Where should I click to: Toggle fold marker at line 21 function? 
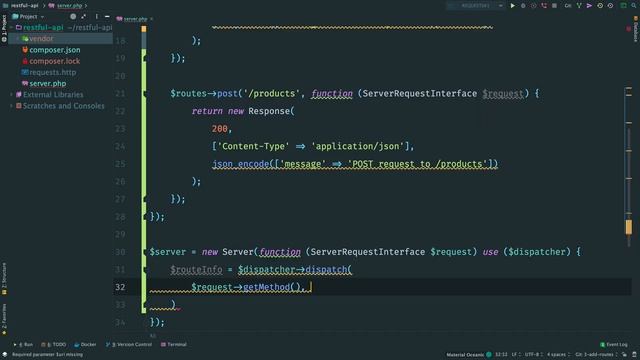144,94
